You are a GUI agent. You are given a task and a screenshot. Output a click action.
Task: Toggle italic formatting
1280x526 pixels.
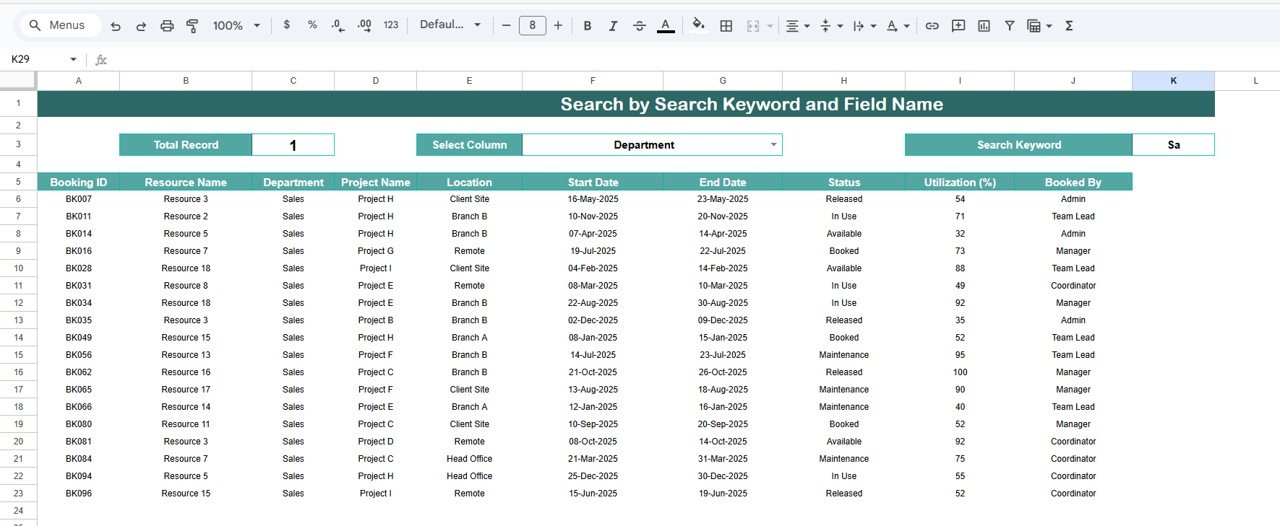pos(613,25)
